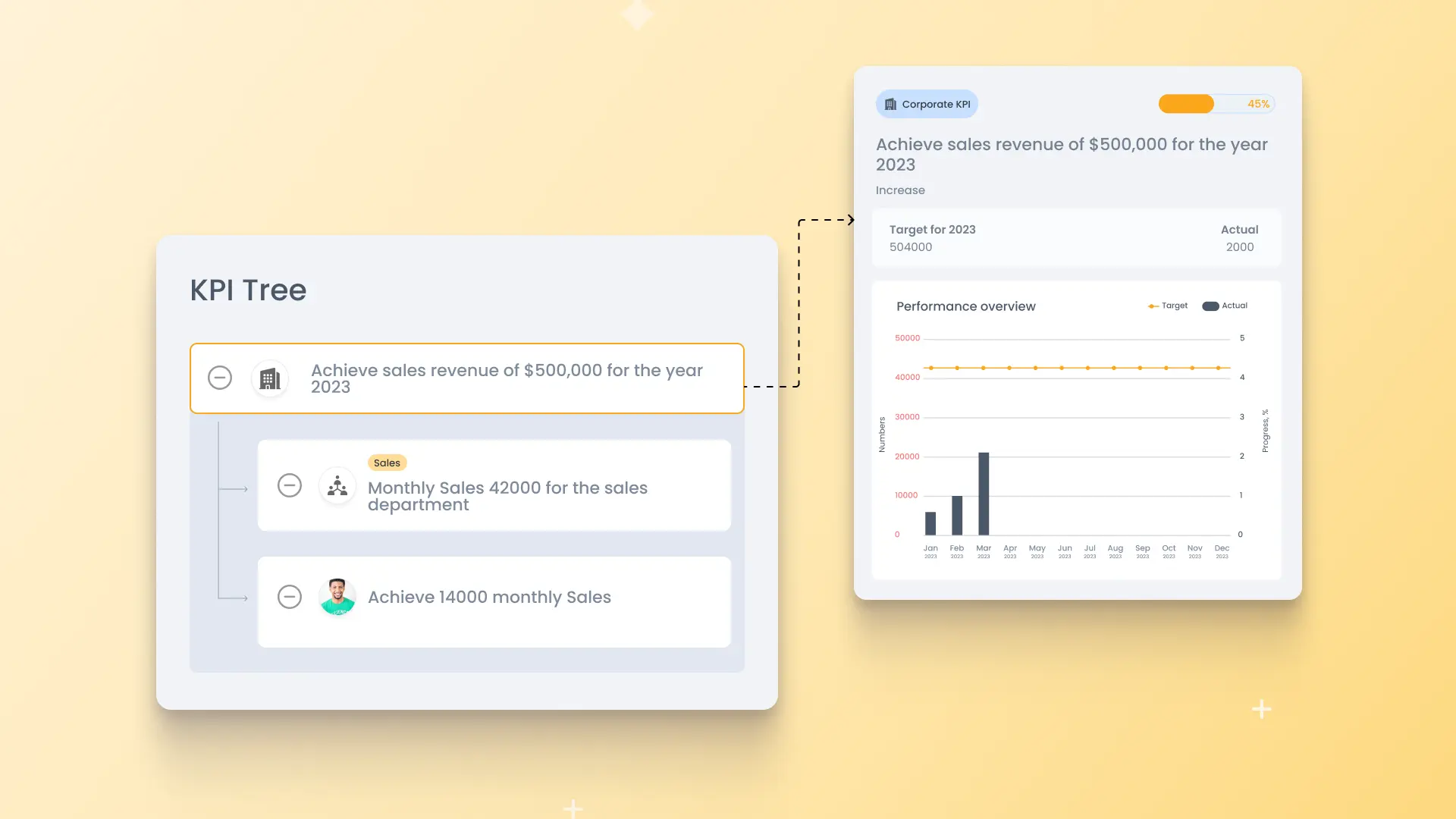Click the 'KPI Tree' heading
This screenshot has width=1456, height=819.
click(x=248, y=290)
